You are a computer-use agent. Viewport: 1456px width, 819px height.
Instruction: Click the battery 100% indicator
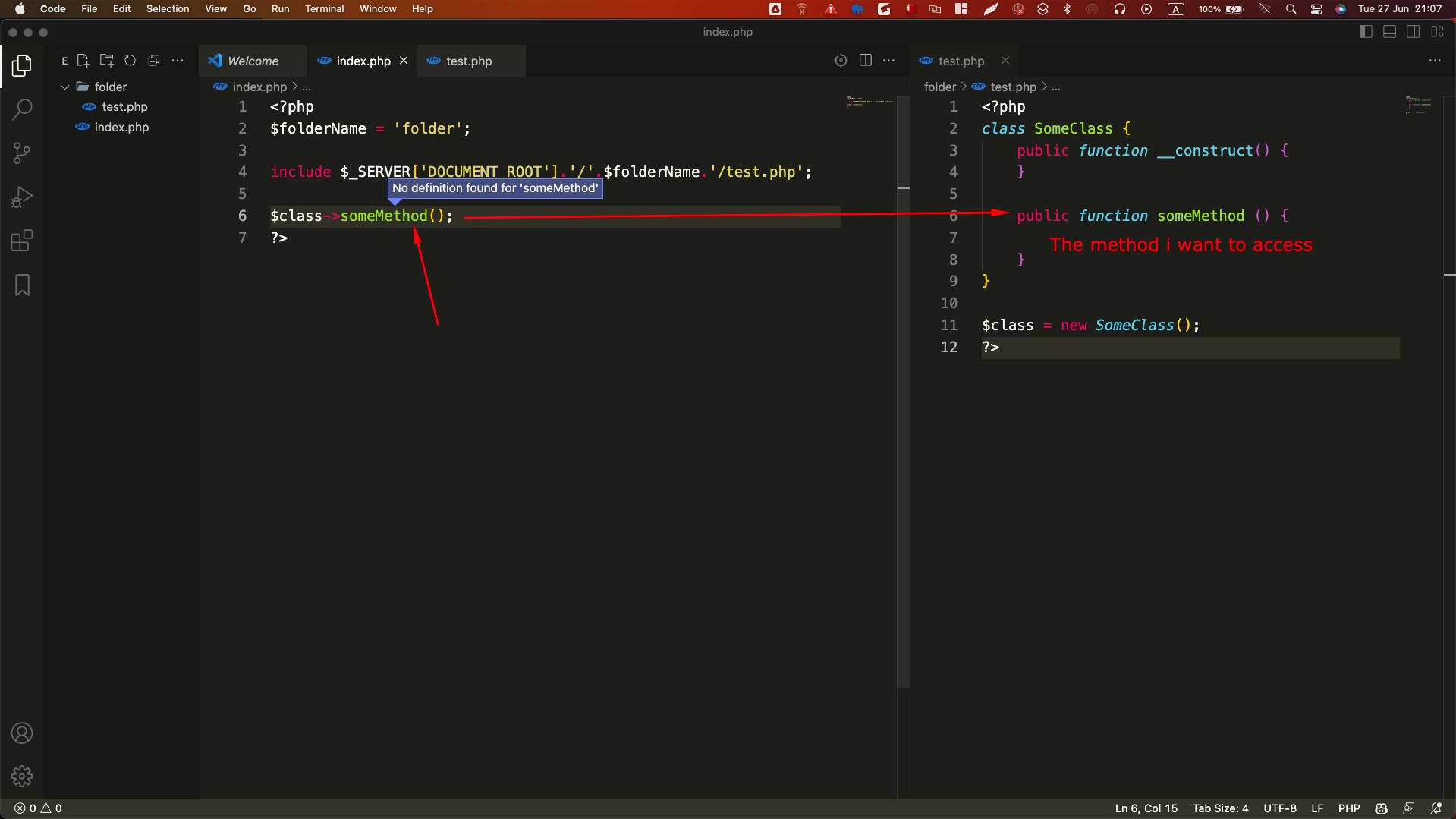pyautogui.click(x=1220, y=9)
